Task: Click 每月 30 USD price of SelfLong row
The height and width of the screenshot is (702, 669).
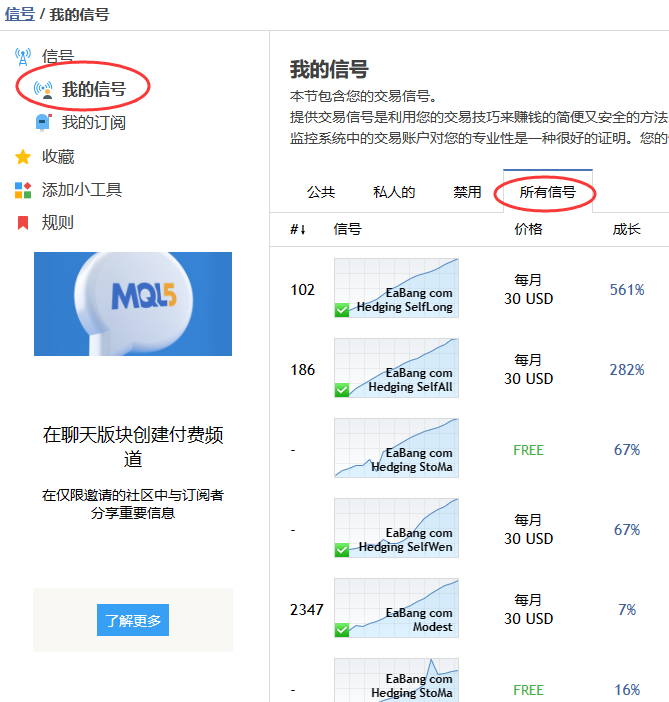Action: pos(528,290)
